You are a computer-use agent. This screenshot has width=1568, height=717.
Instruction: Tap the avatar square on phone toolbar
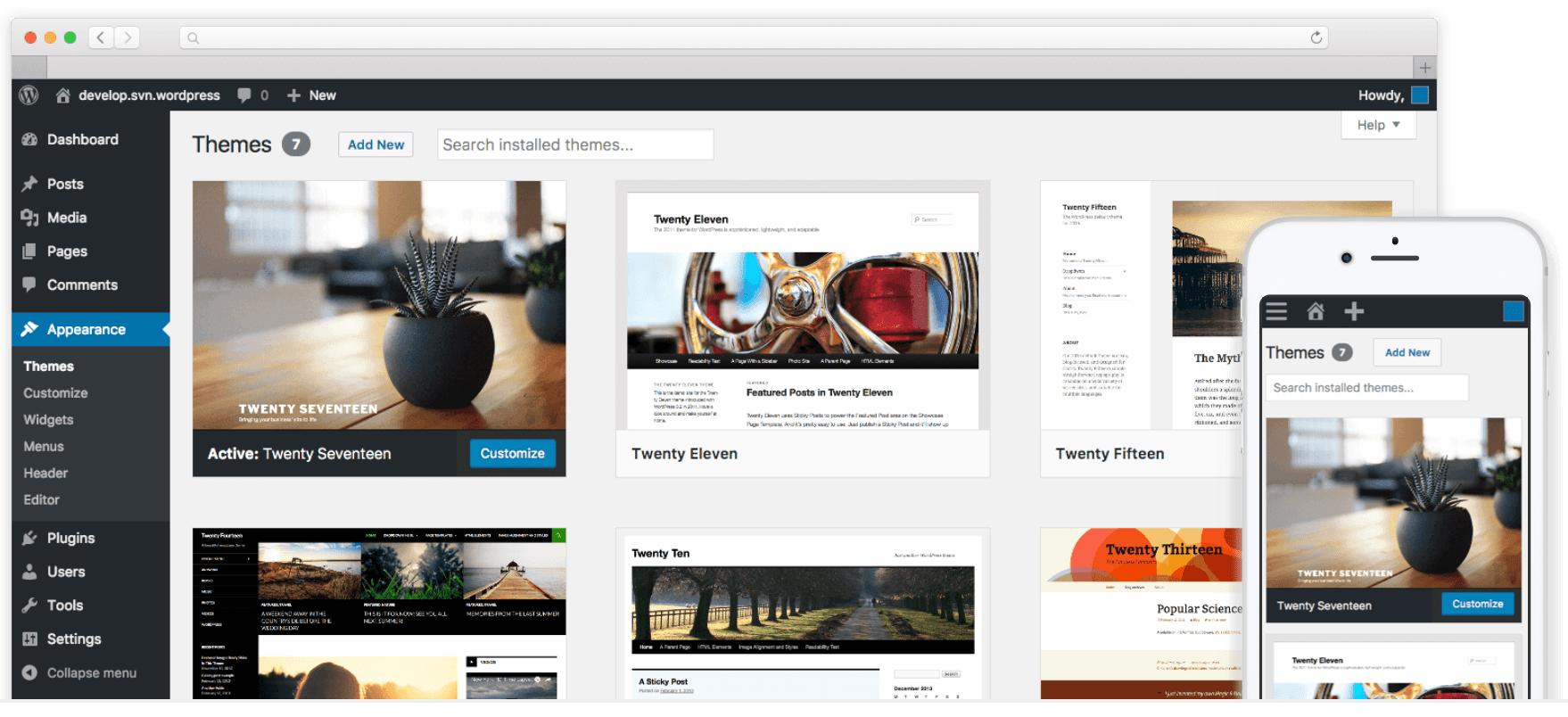1514,311
